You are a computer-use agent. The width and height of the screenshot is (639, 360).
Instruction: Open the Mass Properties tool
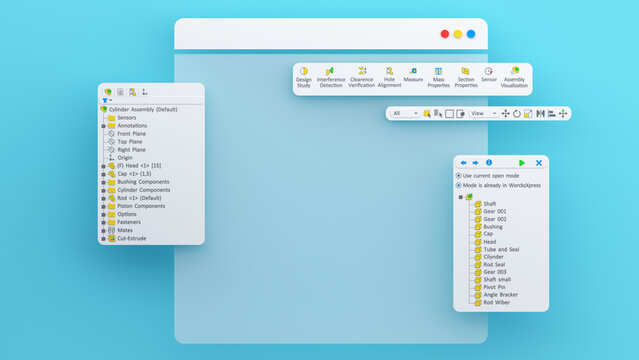pos(438,77)
